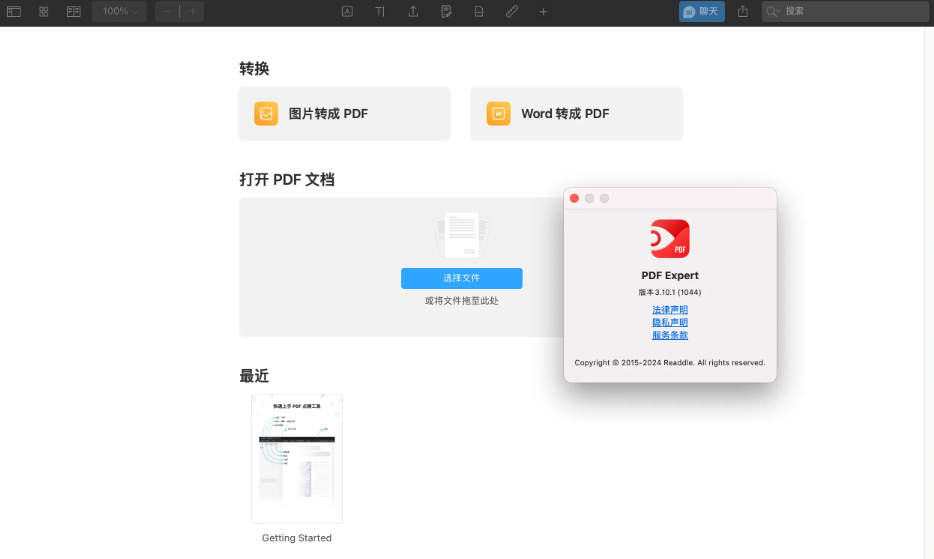Screen dimensions: 934x559
Task: Open Word 转成 PDF conversion card
Action: [576, 113]
